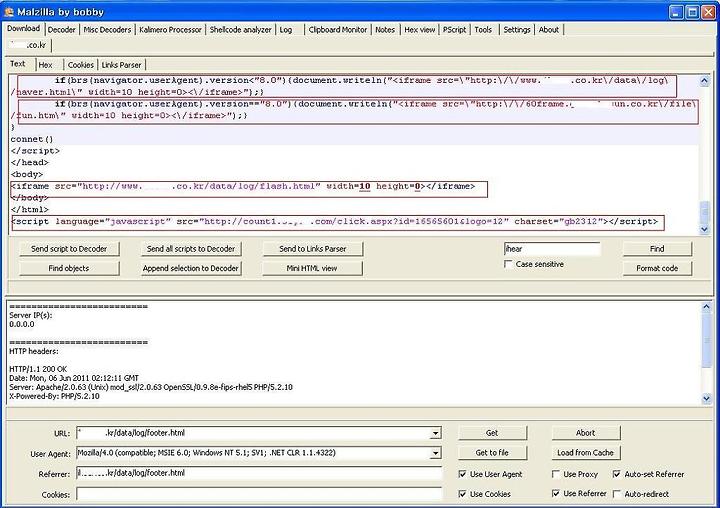The image size is (720, 508).
Task: Open the Notes tab
Action: tap(385, 30)
